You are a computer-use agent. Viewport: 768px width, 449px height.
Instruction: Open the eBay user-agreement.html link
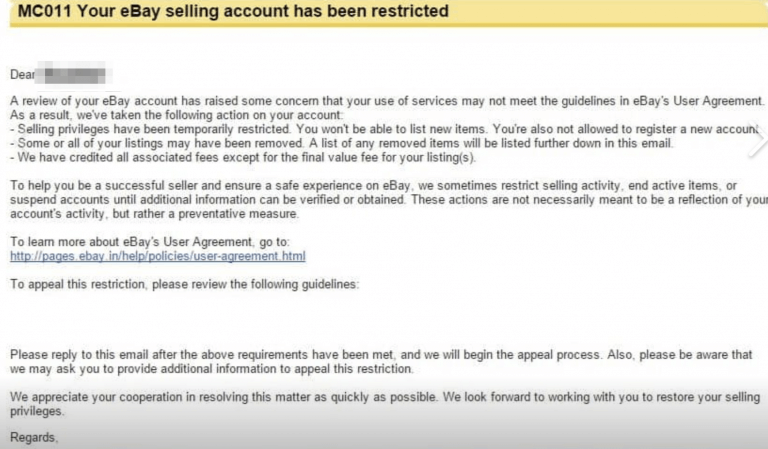point(158,256)
